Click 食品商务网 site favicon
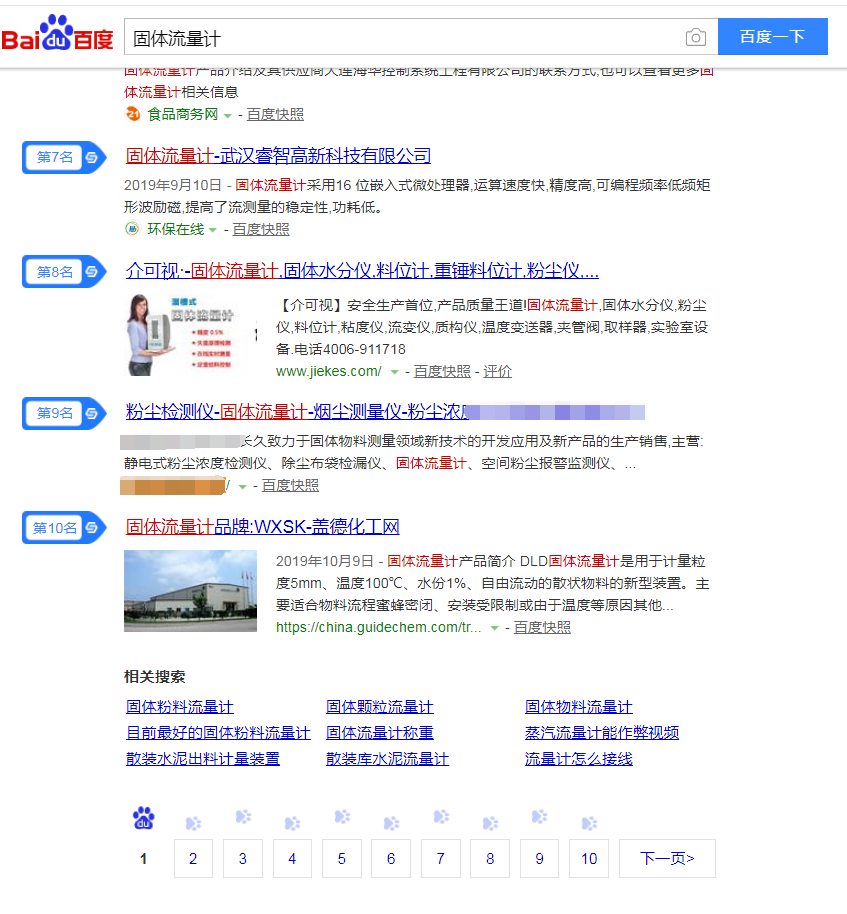 [x=133, y=114]
